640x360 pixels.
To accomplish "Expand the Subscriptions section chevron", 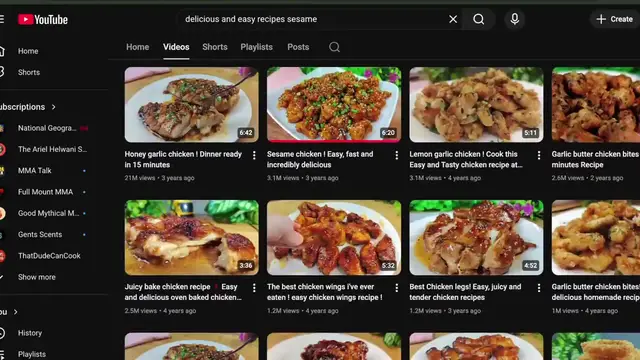I will pos(53,107).
